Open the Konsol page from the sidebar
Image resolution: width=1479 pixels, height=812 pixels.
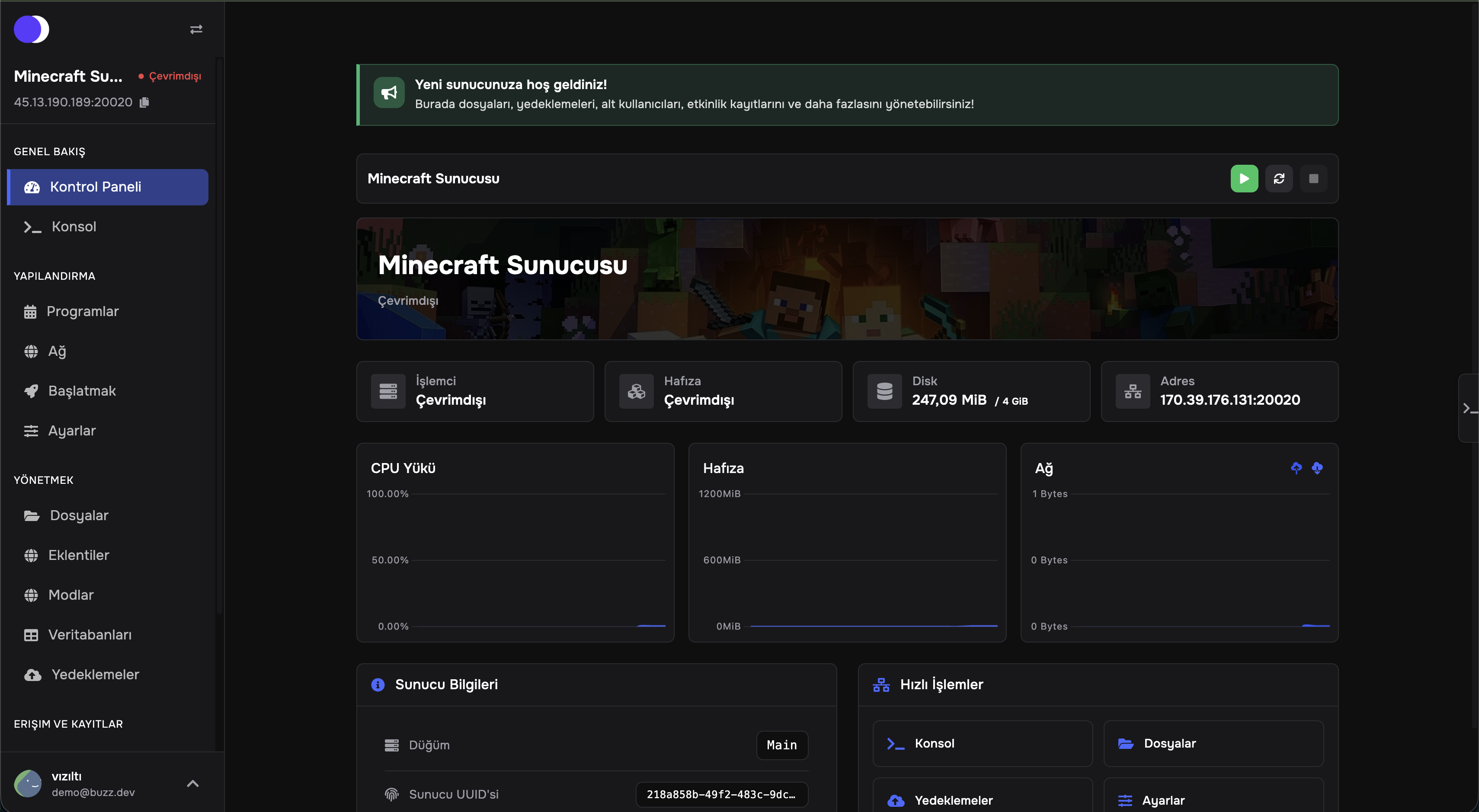pos(74,227)
